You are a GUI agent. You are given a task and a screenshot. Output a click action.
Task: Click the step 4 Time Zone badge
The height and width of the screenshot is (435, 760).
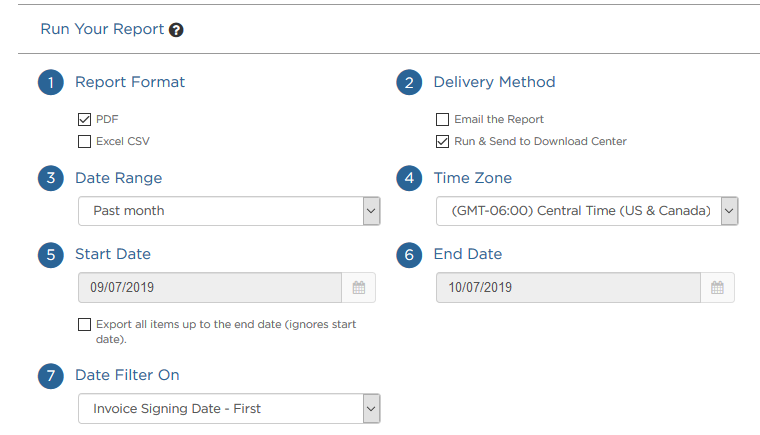409,178
